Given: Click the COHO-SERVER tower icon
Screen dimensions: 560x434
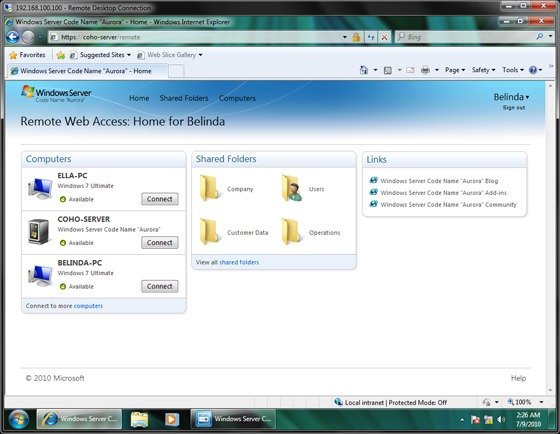Looking at the screenshot, I should pos(39,231).
